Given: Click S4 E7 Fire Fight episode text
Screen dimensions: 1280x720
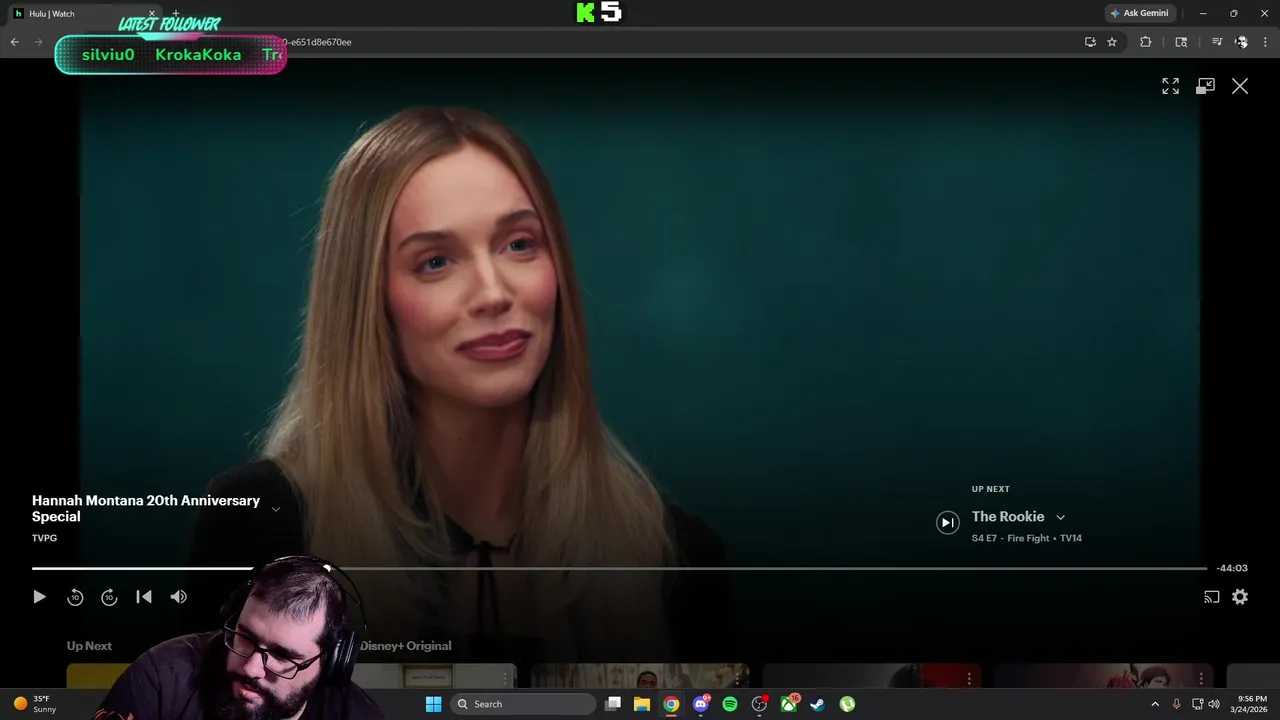Looking at the screenshot, I should click(1010, 538).
